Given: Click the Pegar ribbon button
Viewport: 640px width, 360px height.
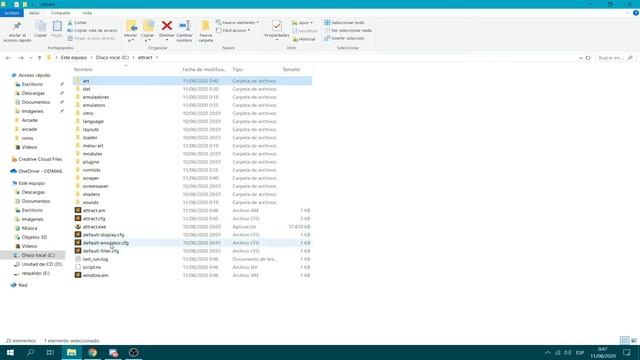Looking at the screenshot, I should click(x=57, y=29).
